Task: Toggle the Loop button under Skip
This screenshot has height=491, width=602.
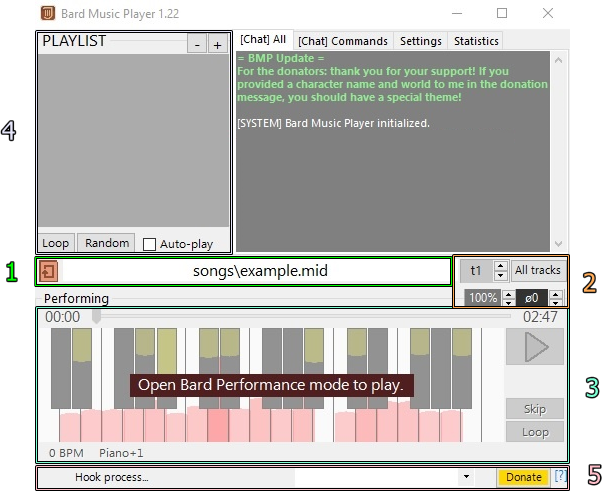Action: [x=535, y=432]
